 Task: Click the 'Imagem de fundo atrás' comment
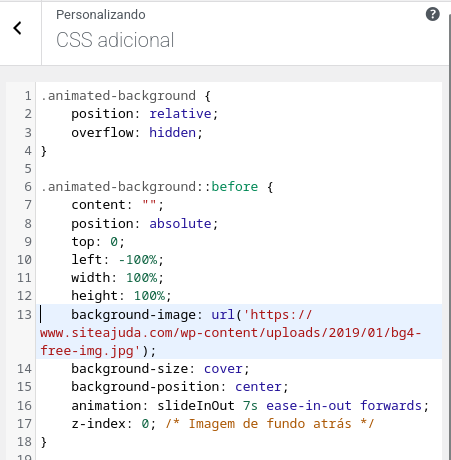(x=270, y=424)
